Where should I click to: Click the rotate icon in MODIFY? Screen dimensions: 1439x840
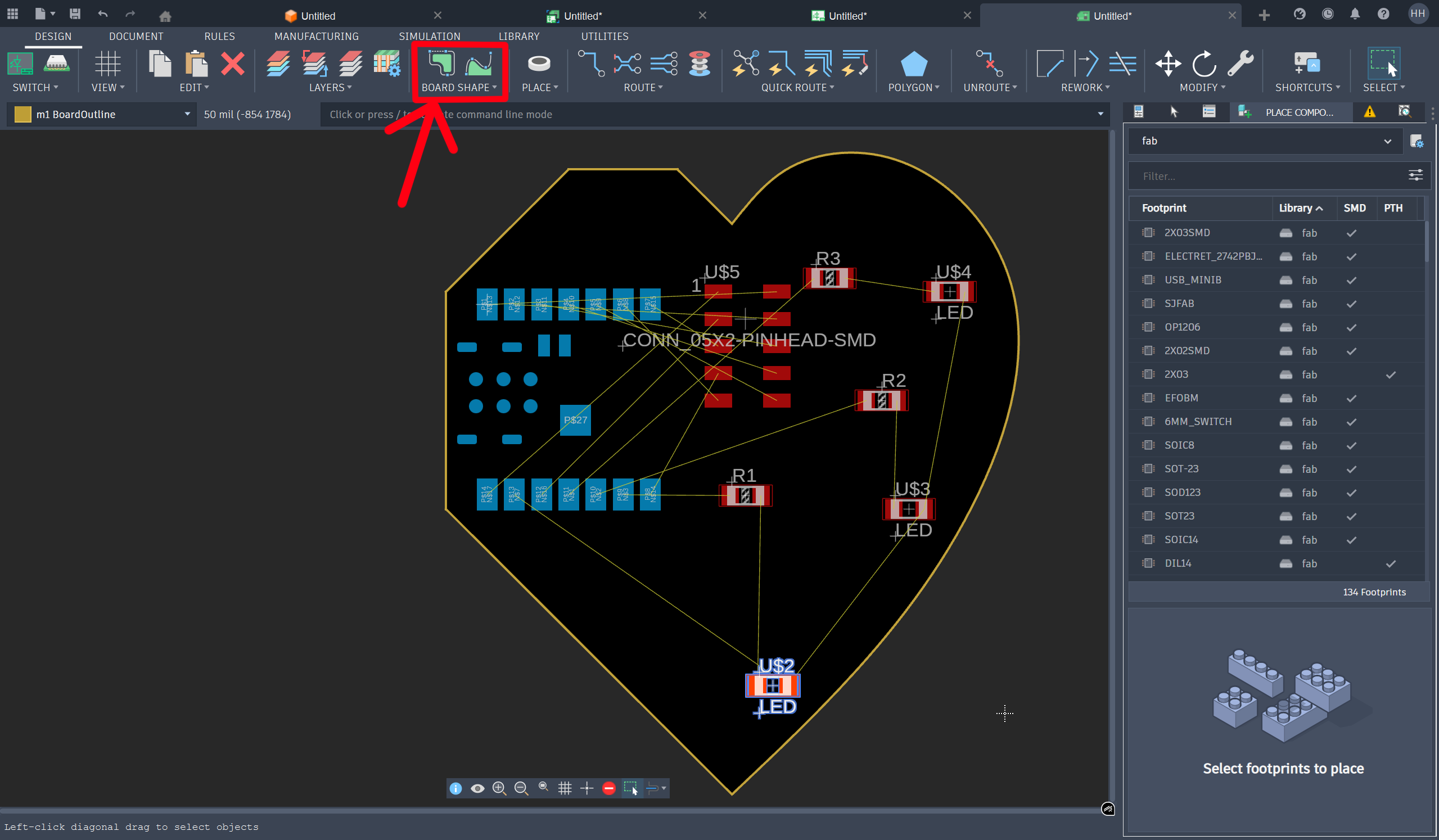click(x=1204, y=64)
